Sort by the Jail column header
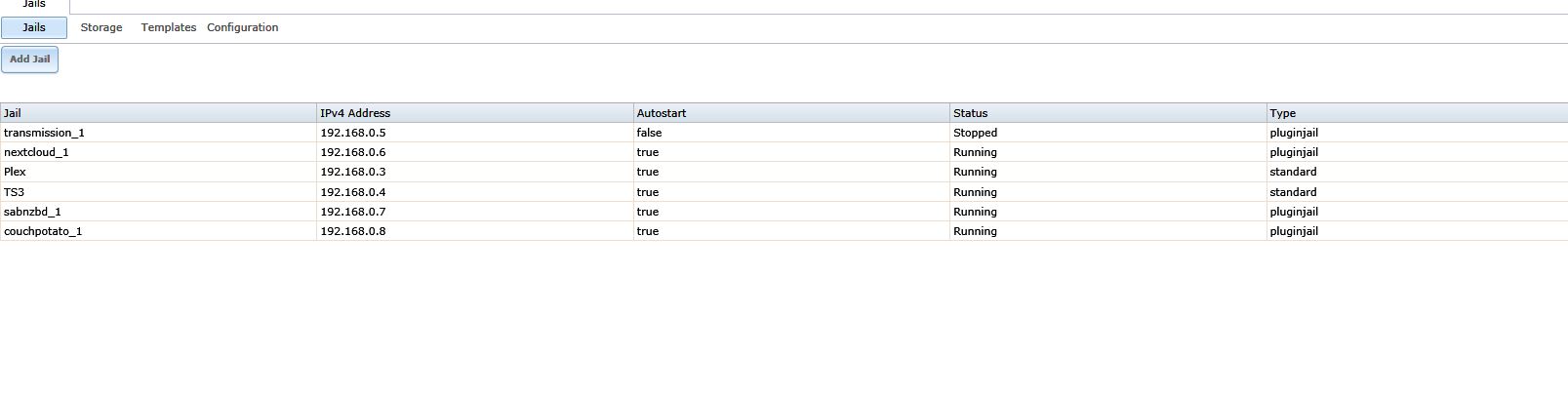The width and height of the screenshot is (1568, 395). [x=158, y=113]
